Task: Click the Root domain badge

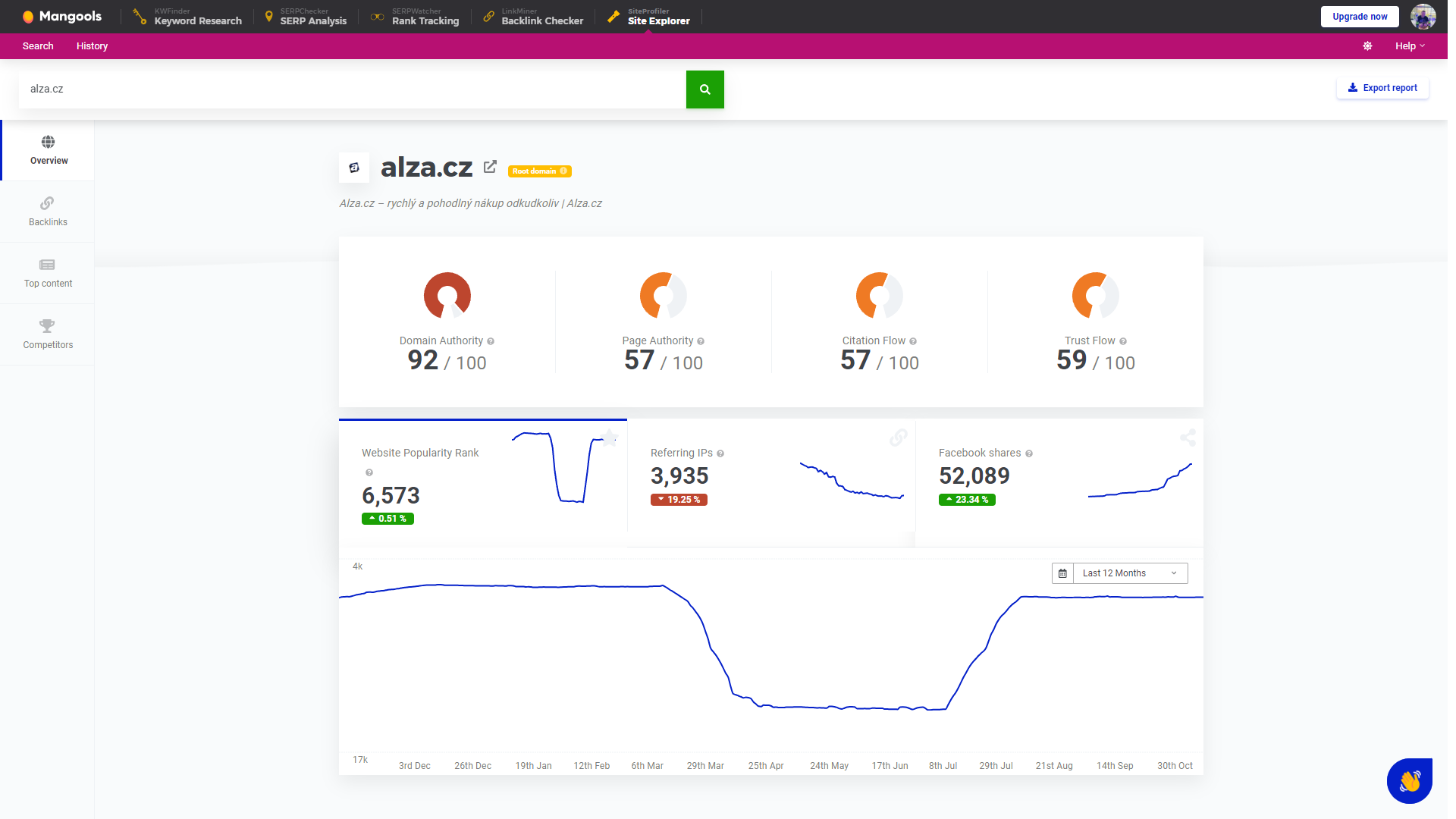Action: (x=540, y=171)
